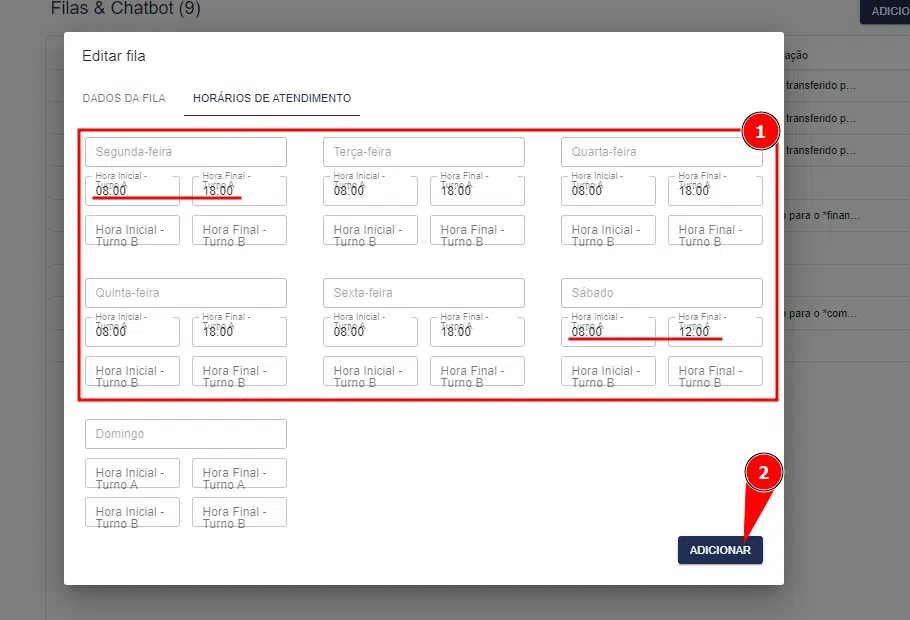Focus Domingo Hora Inicial Turno A

click(x=132, y=473)
